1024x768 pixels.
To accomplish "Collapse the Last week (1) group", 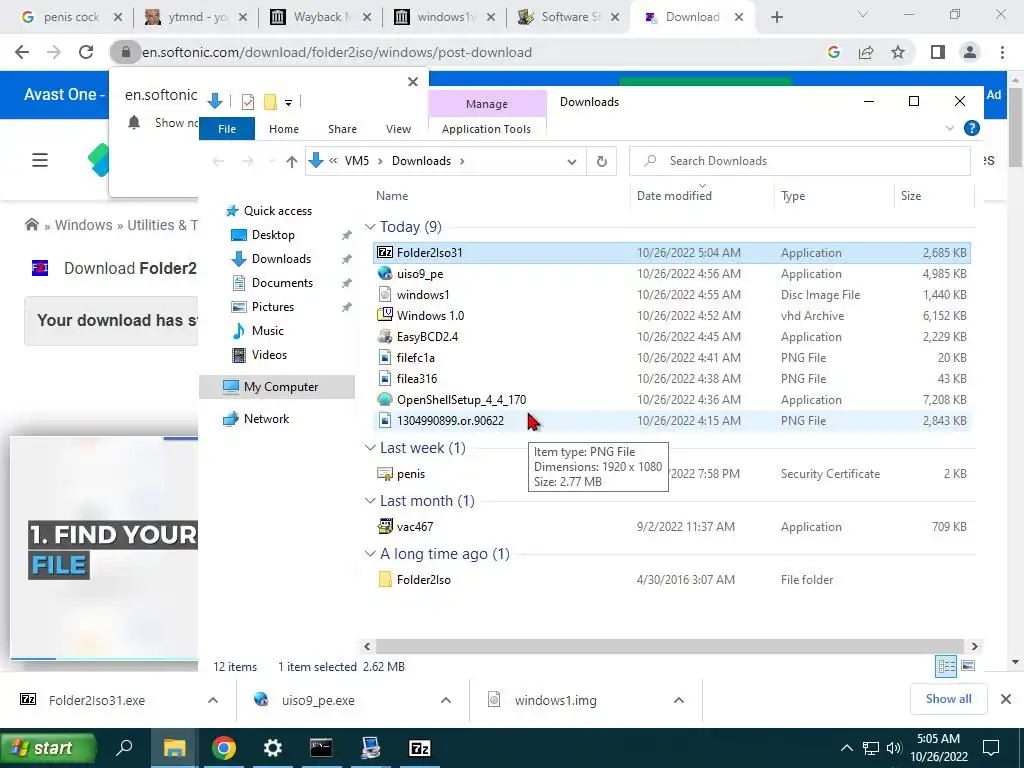I will pos(370,447).
